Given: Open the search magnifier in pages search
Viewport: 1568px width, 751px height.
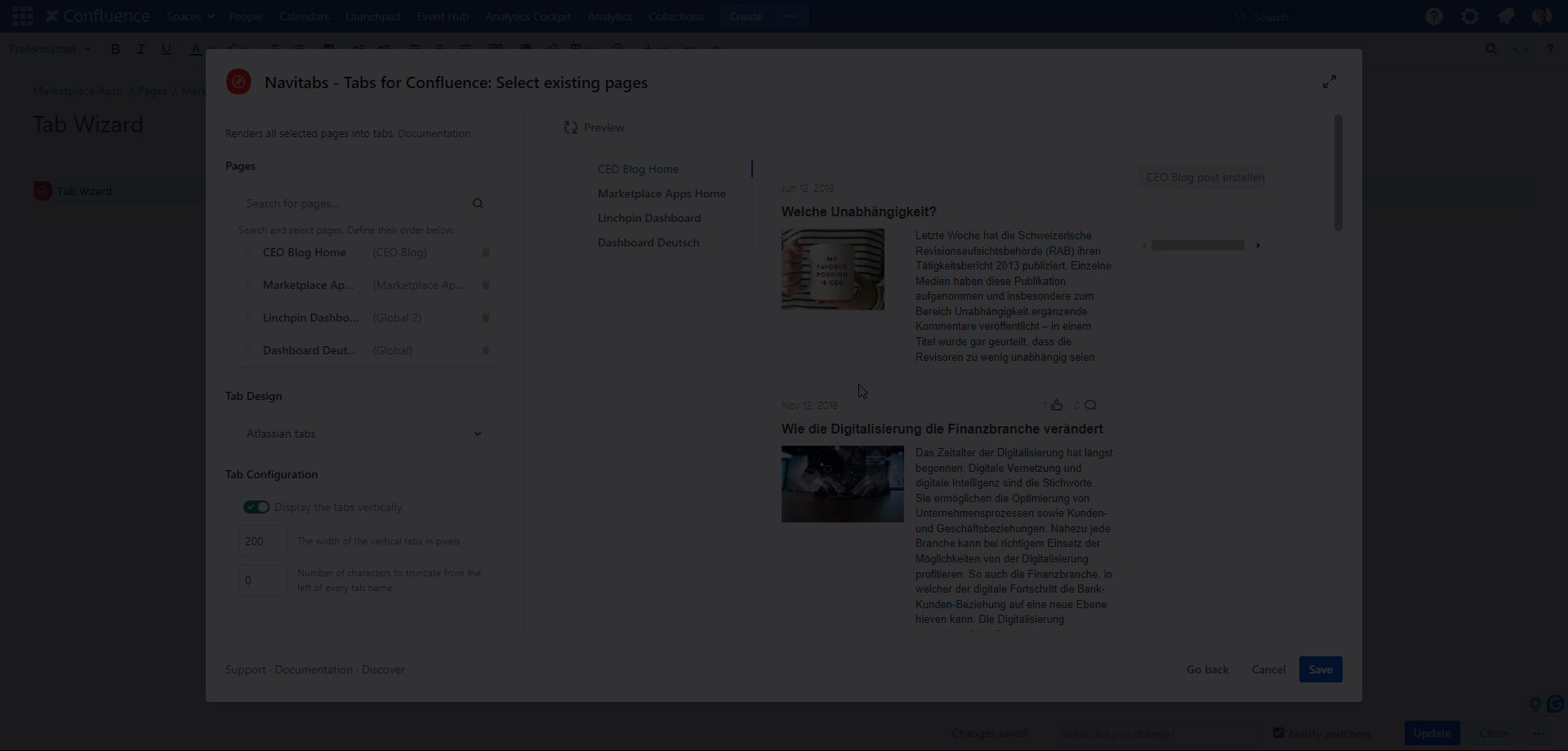Looking at the screenshot, I should 479,203.
